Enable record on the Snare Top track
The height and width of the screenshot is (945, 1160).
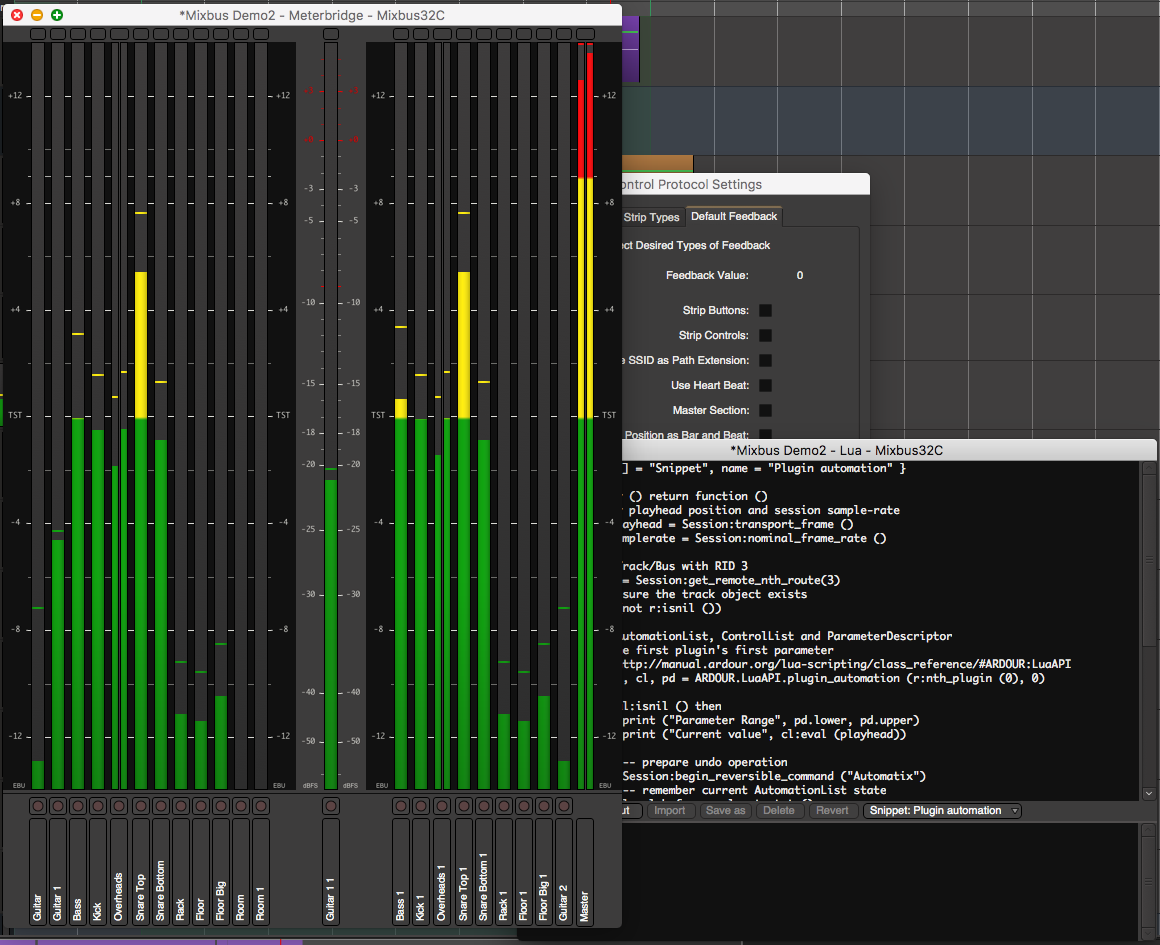tap(140, 806)
